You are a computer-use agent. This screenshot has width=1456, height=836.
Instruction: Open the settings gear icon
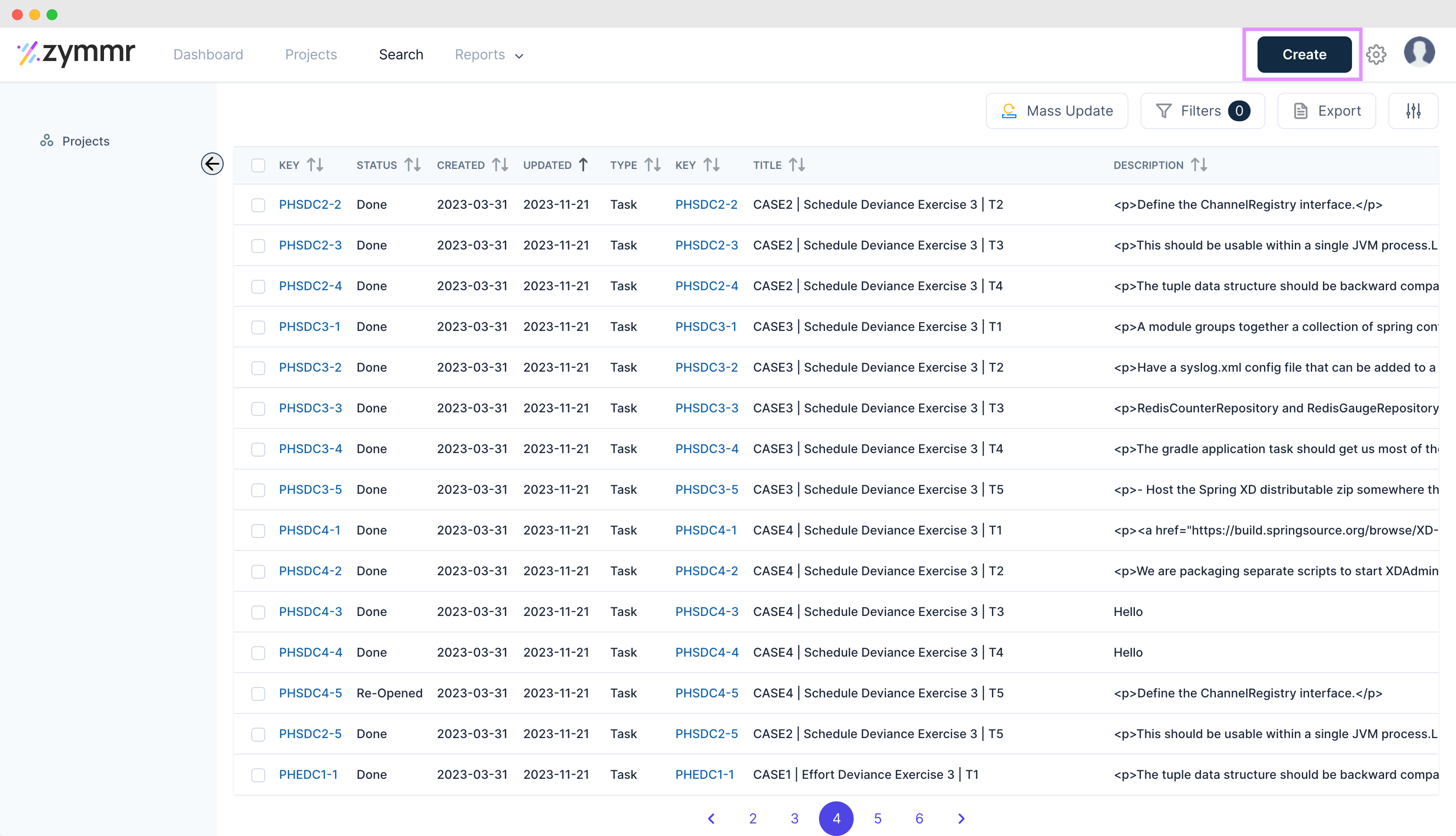click(1376, 55)
